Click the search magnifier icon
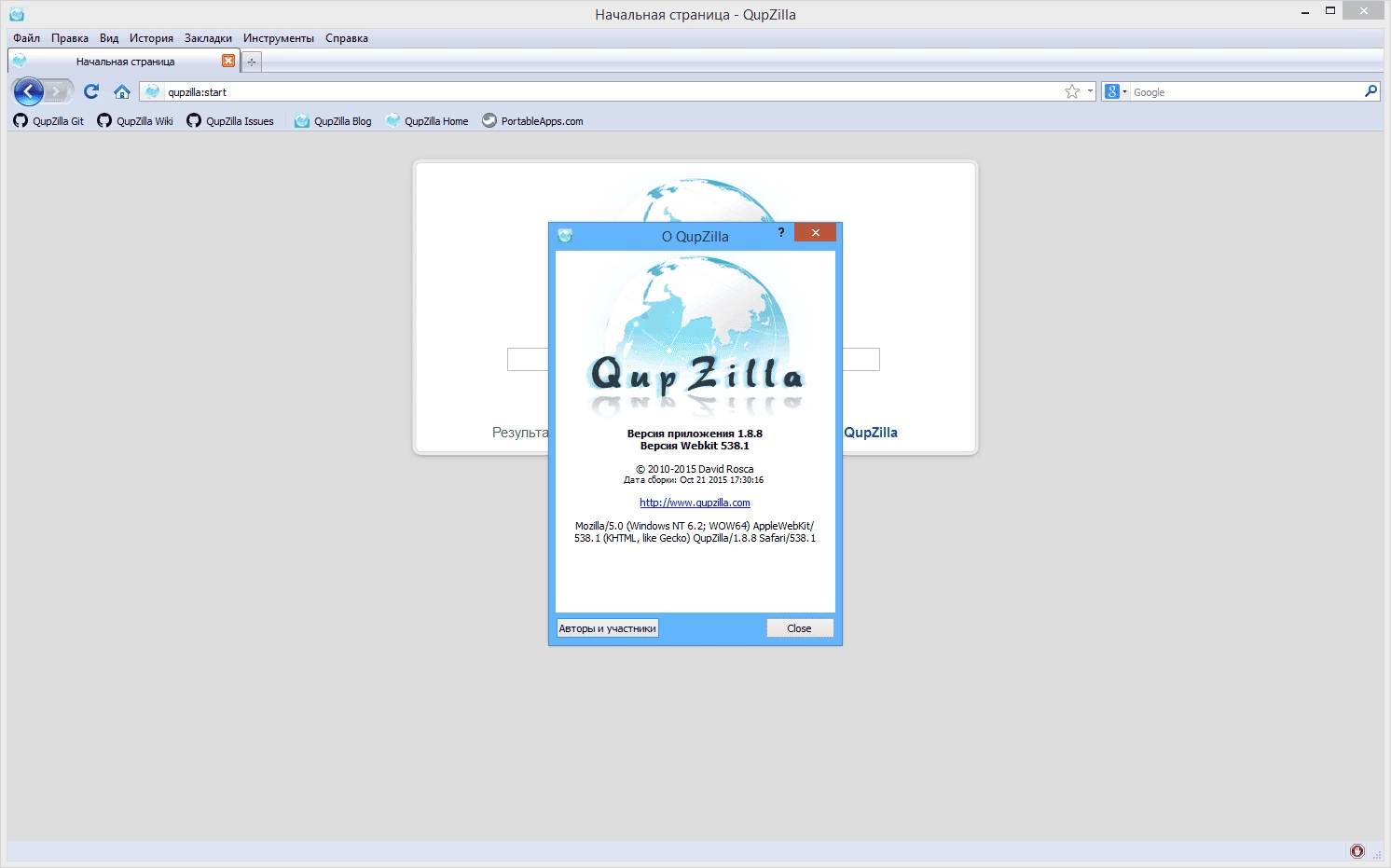The width and height of the screenshot is (1391, 868). (x=1370, y=91)
